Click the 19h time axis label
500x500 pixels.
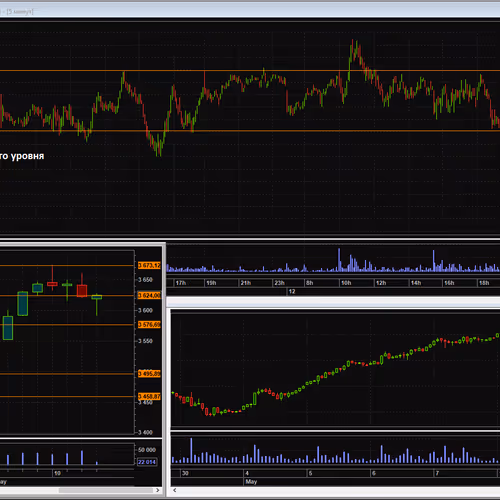(211, 283)
